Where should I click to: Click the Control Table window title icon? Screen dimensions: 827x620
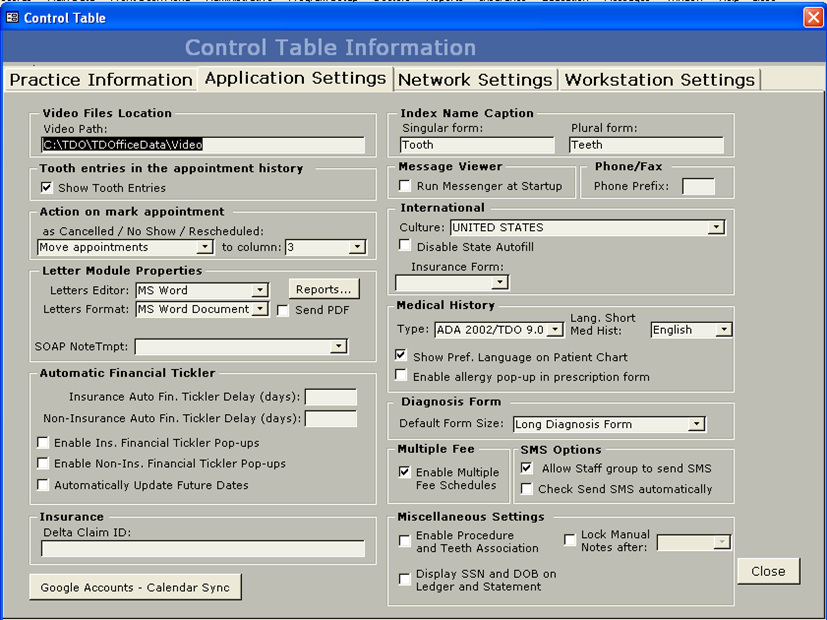click(12, 17)
